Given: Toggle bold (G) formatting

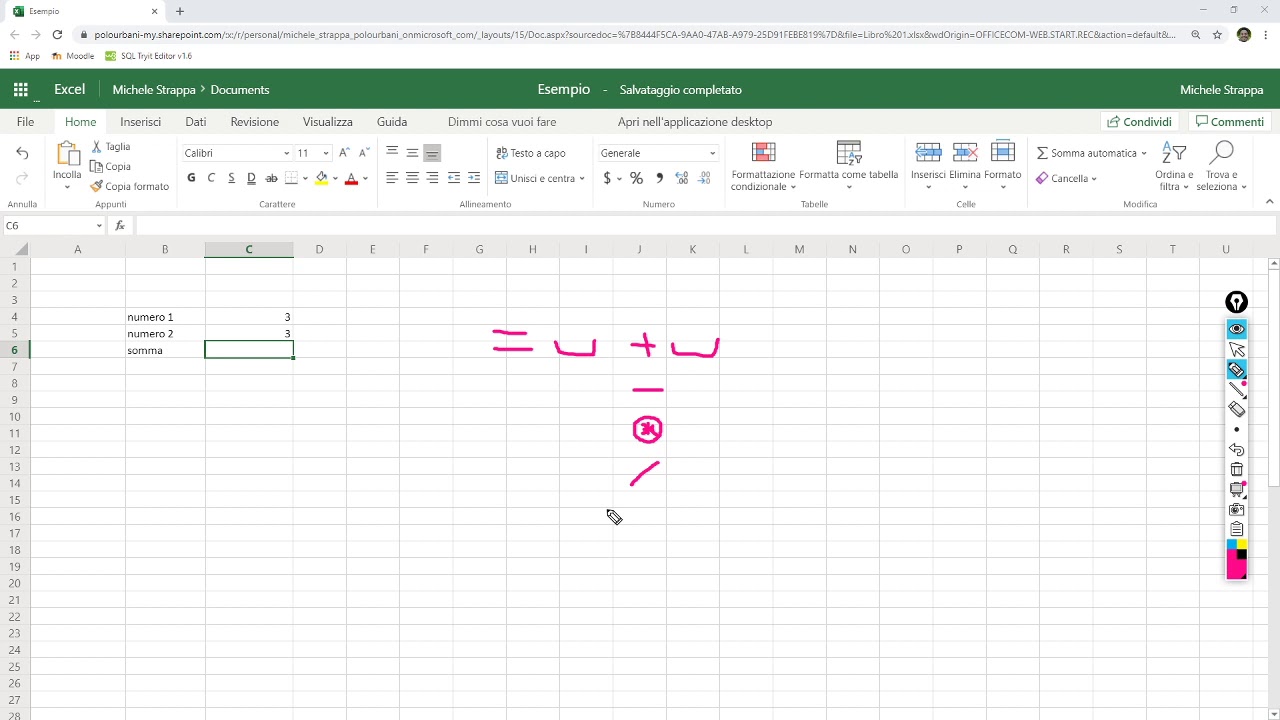Looking at the screenshot, I should [191, 178].
